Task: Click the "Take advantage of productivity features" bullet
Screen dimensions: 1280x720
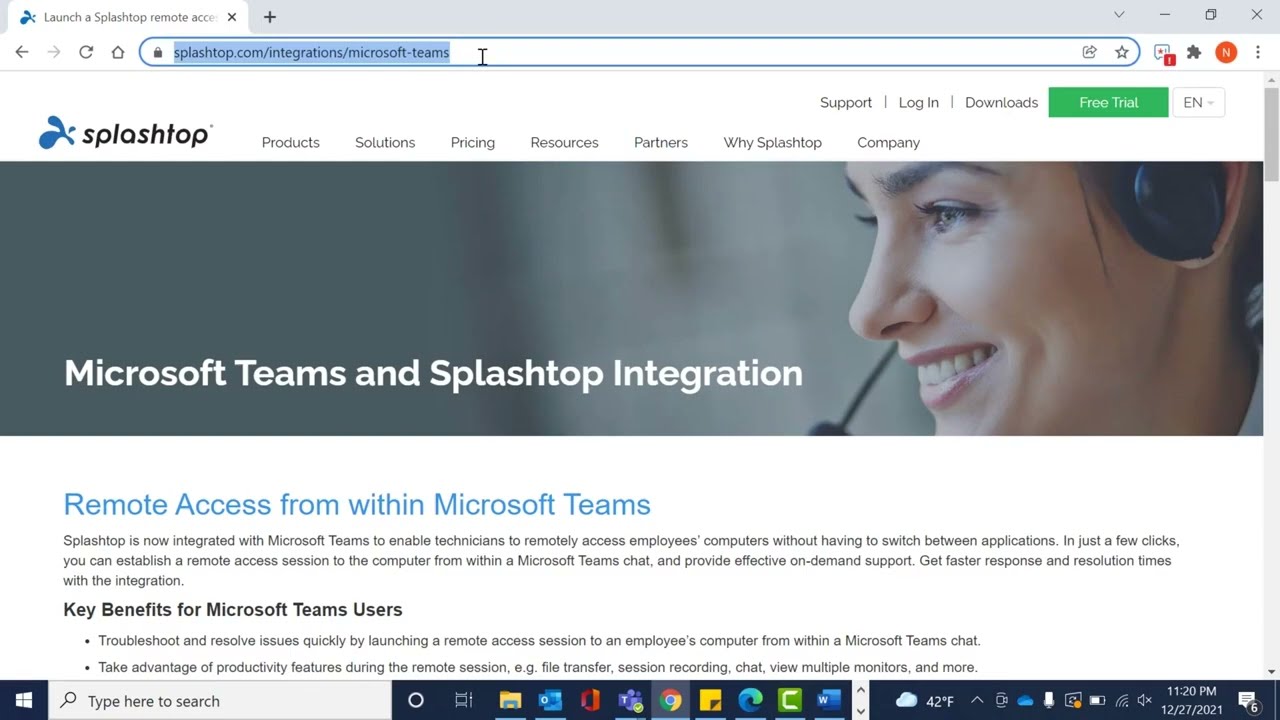Action: point(538,667)
